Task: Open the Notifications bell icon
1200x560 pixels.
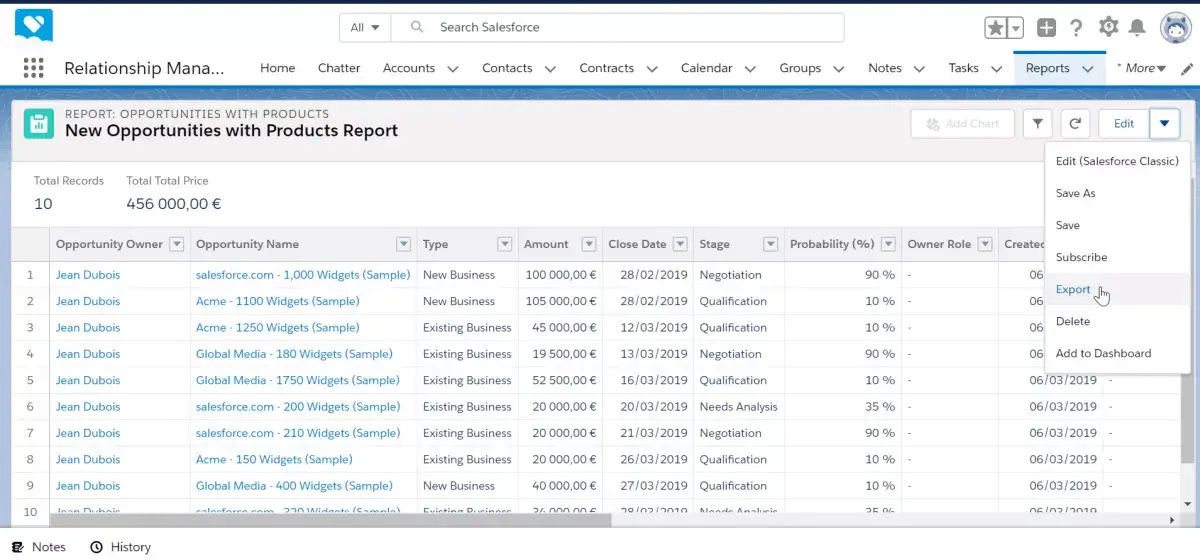Action: click(x=1138, y=28)
